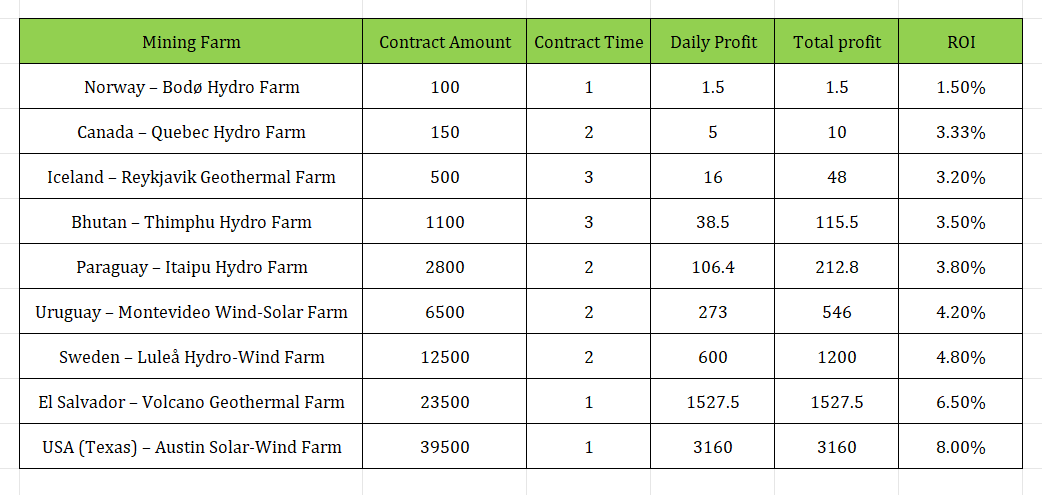
Task: Select Canada – Quebec Hydro Farm cell
Action: coord(191,132)
